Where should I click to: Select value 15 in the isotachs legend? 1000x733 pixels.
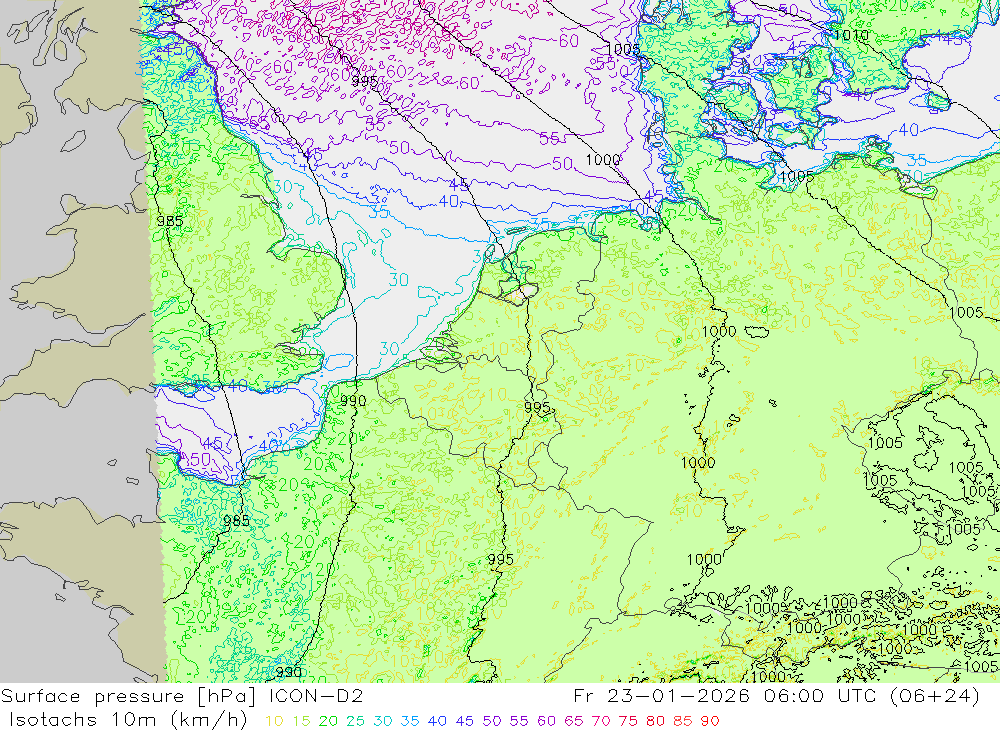tap(302, 722)
